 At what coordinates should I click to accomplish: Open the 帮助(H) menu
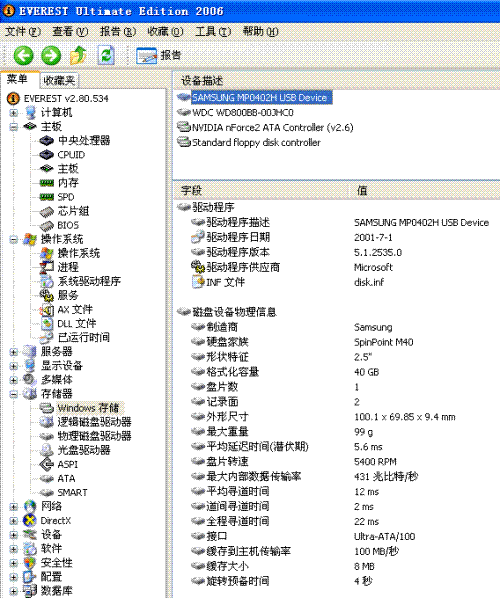point(261,31)
